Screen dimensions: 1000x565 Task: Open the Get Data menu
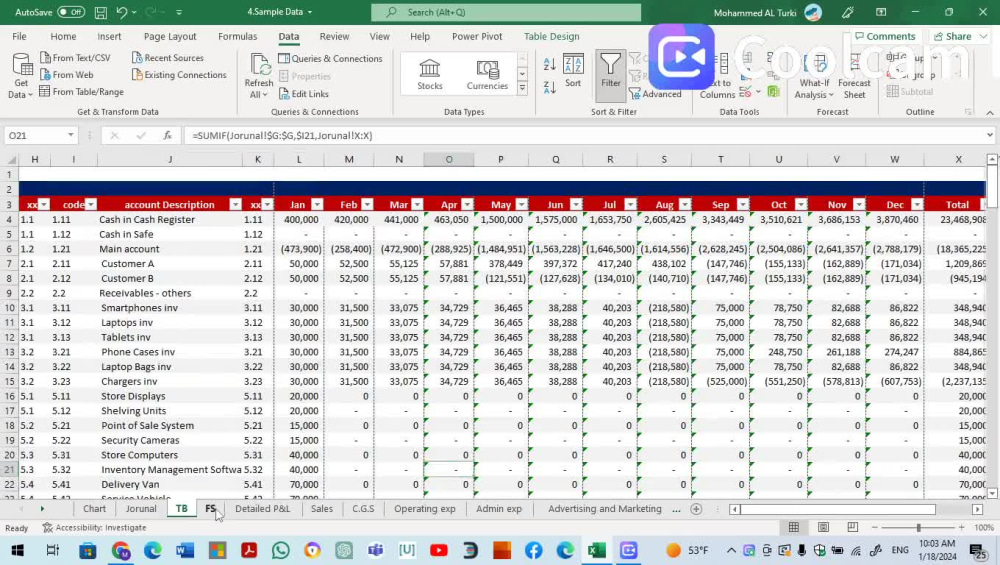point(21,77)
